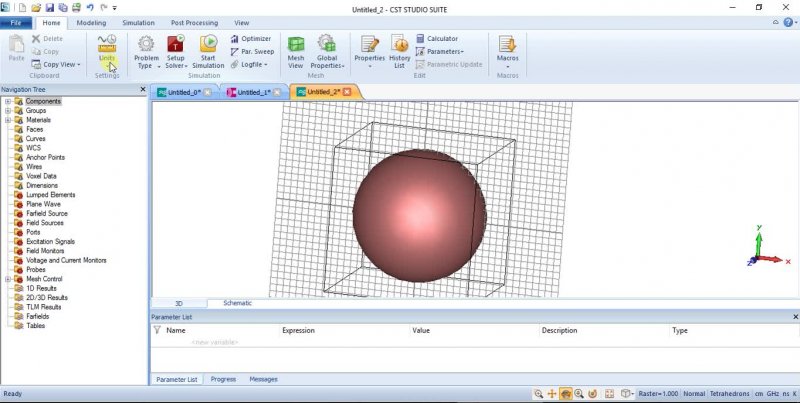Select 1D Results in the navigation tree
This screenshot has width=800, height=403.
point(41,288)
